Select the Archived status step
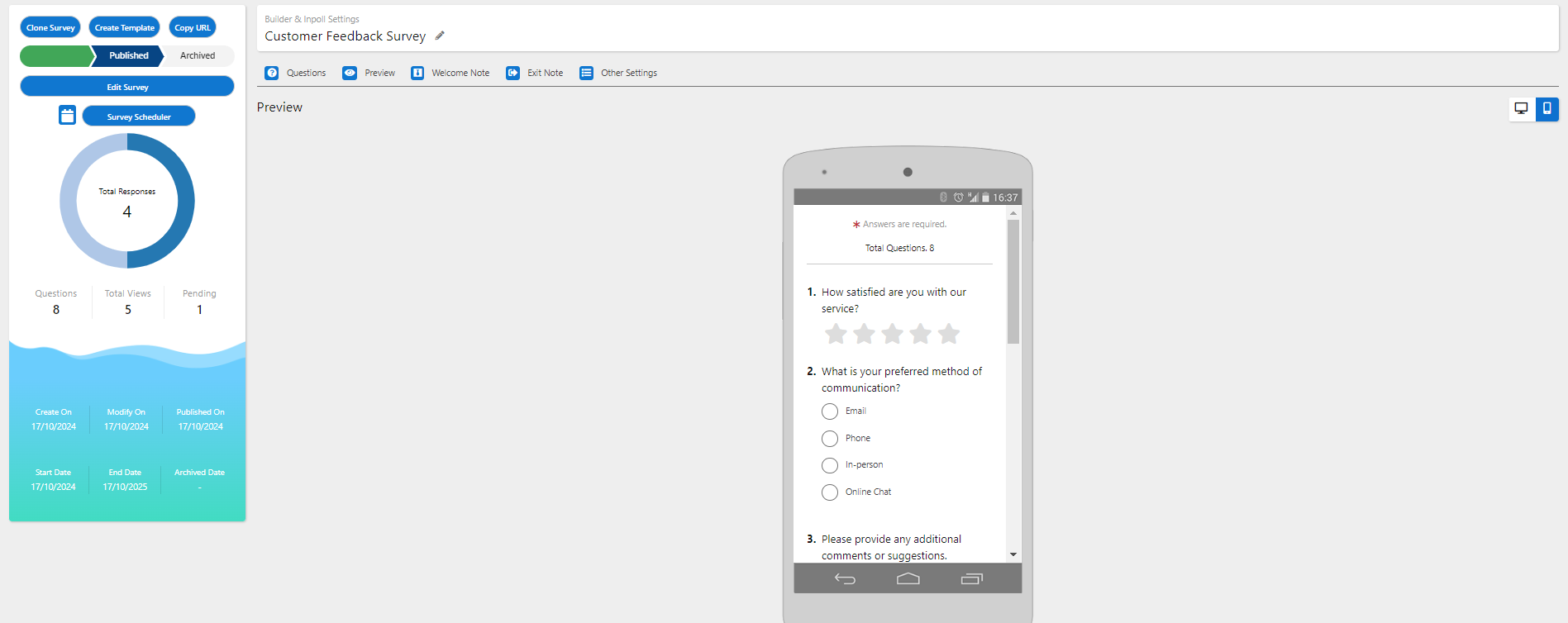Screen dimensions: 1568x623 (x=198, y=55)
